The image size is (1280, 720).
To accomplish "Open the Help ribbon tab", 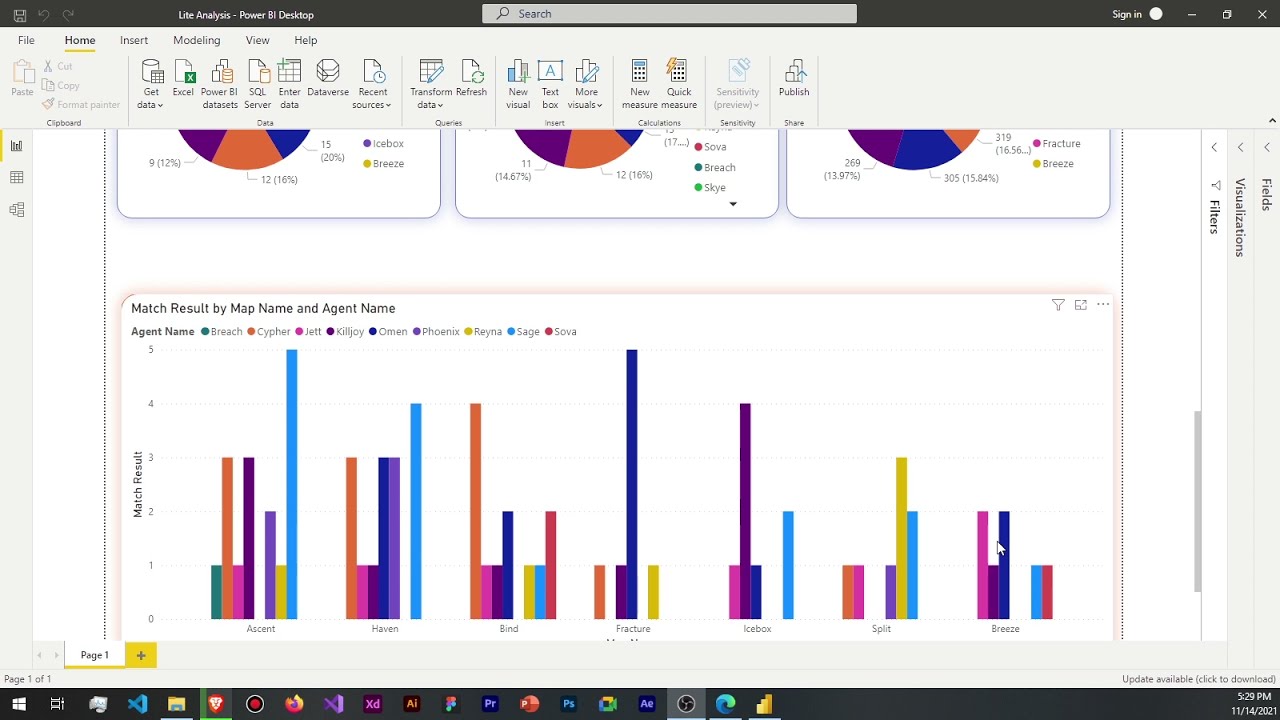I will click(306, 40).
